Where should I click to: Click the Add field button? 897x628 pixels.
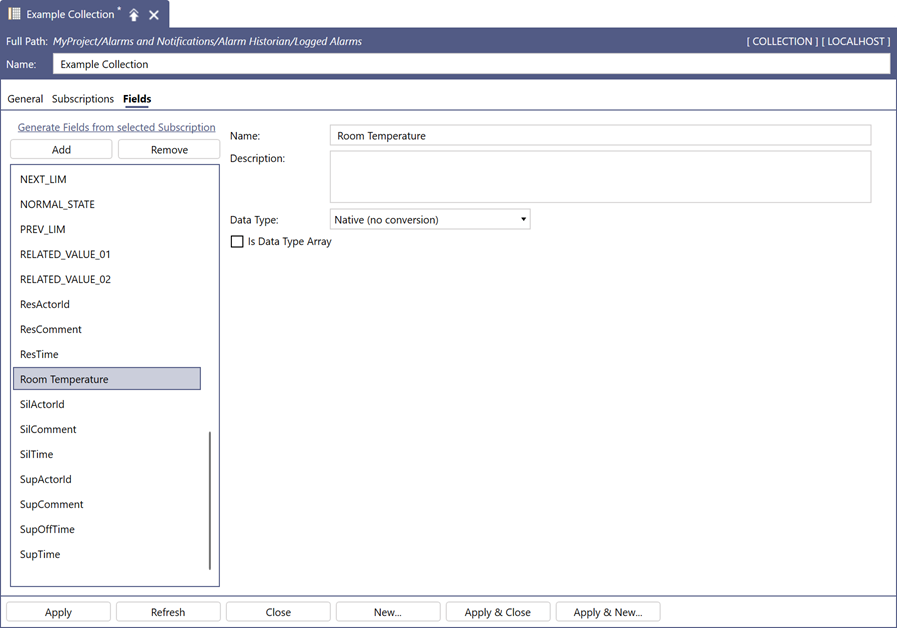pos(61,150)
